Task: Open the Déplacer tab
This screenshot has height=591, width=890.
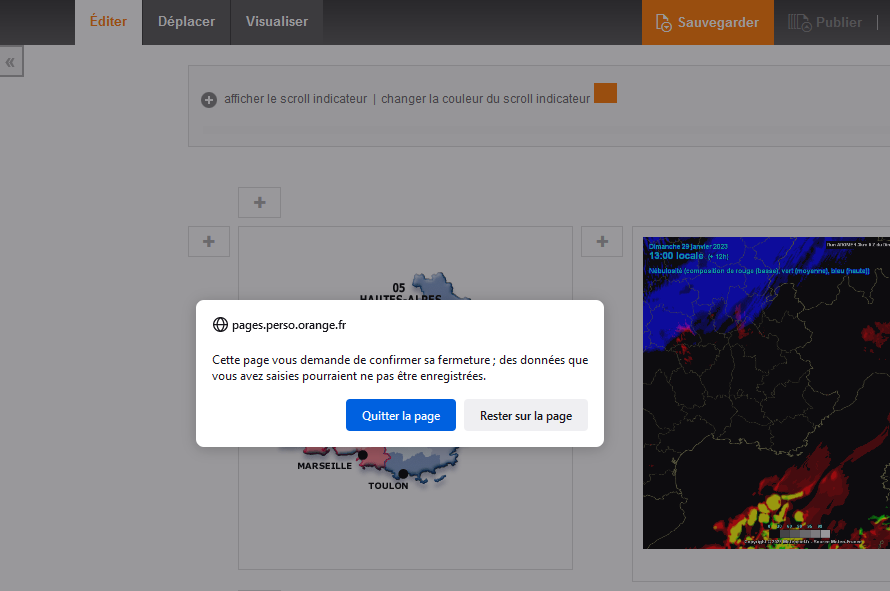Action: [x=186, y=22]
